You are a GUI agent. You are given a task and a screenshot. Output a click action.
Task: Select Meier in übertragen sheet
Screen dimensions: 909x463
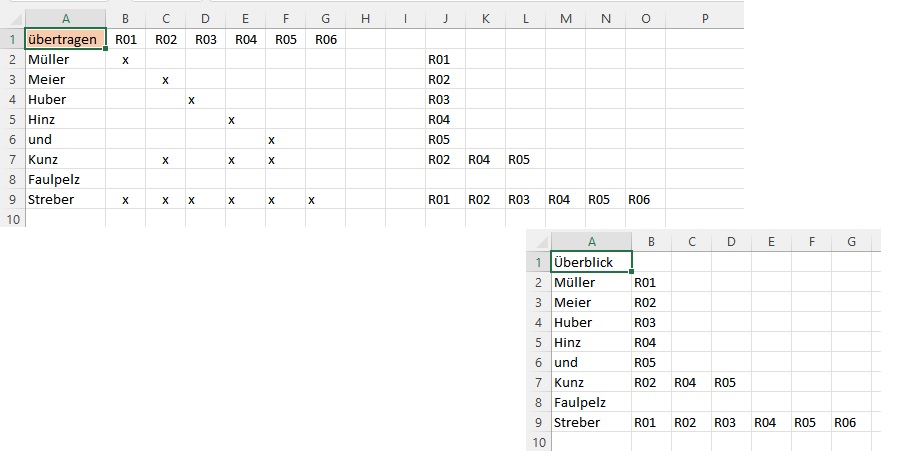(66, 79)
